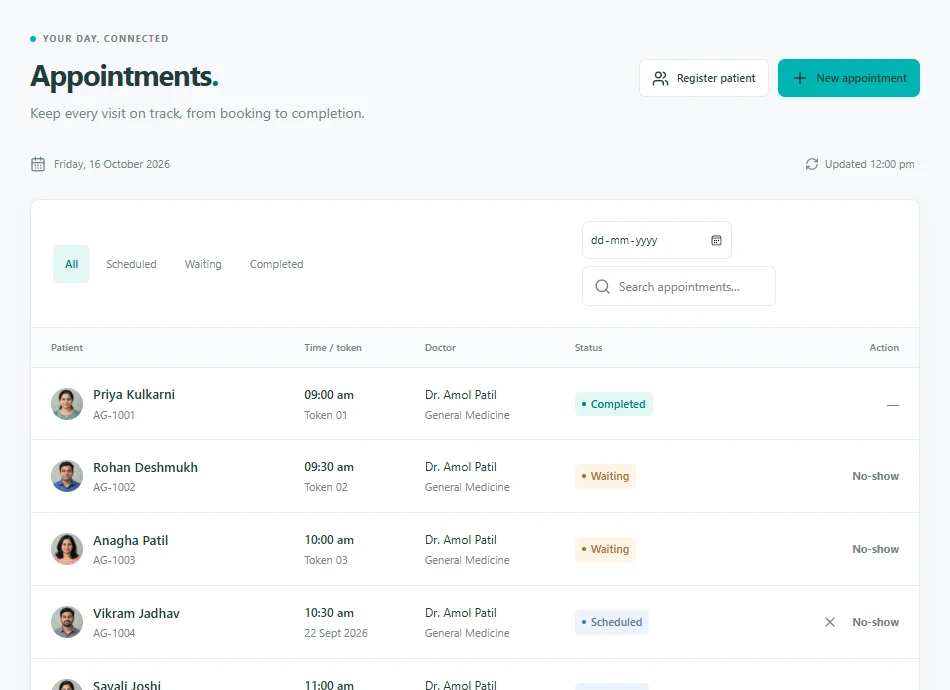Click the dash action in Priya Kulkarni's row
Screen dimensions: 950x690
(x=893, y=405)
